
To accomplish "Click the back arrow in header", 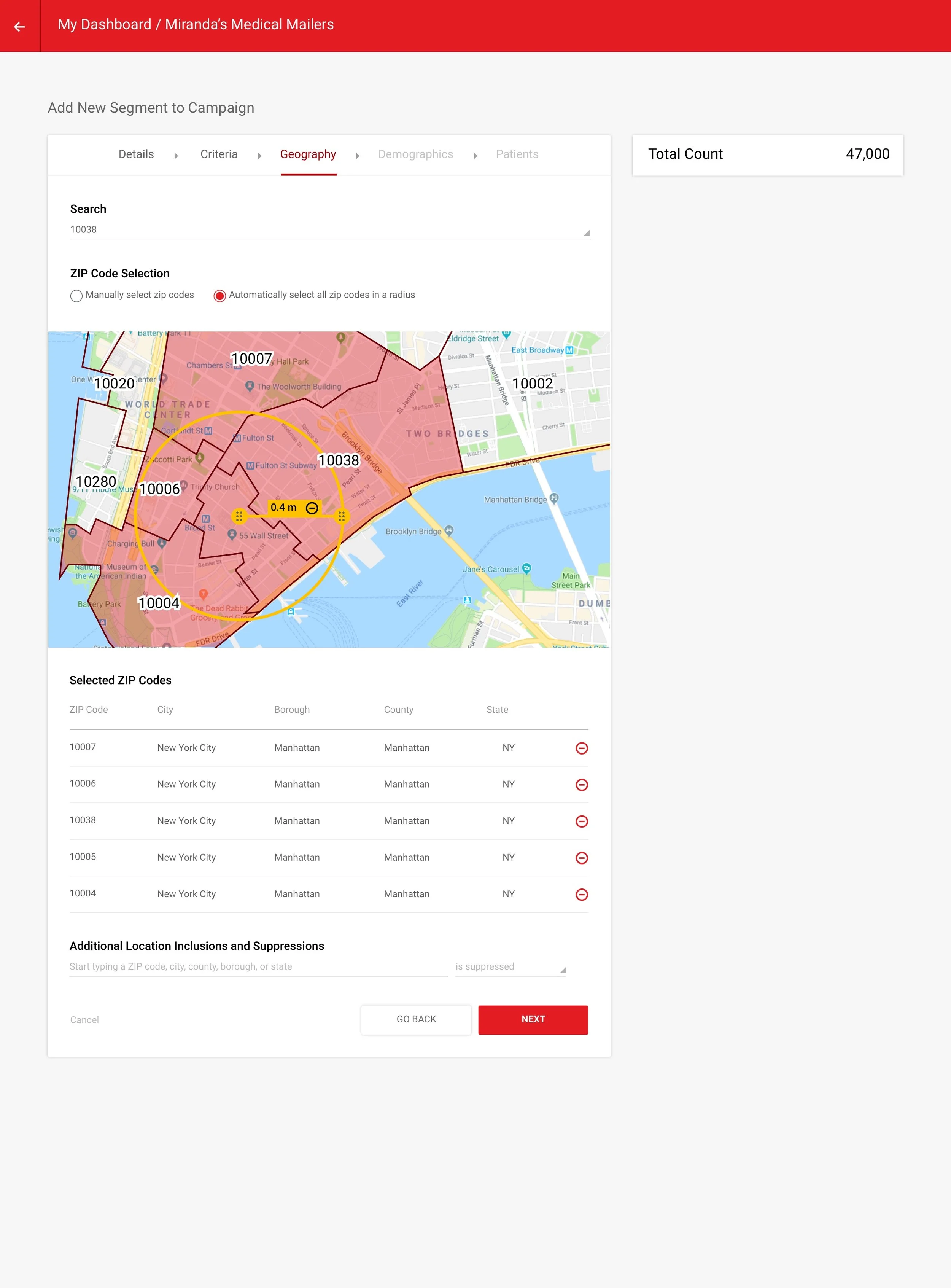I will tap(19, 27).
